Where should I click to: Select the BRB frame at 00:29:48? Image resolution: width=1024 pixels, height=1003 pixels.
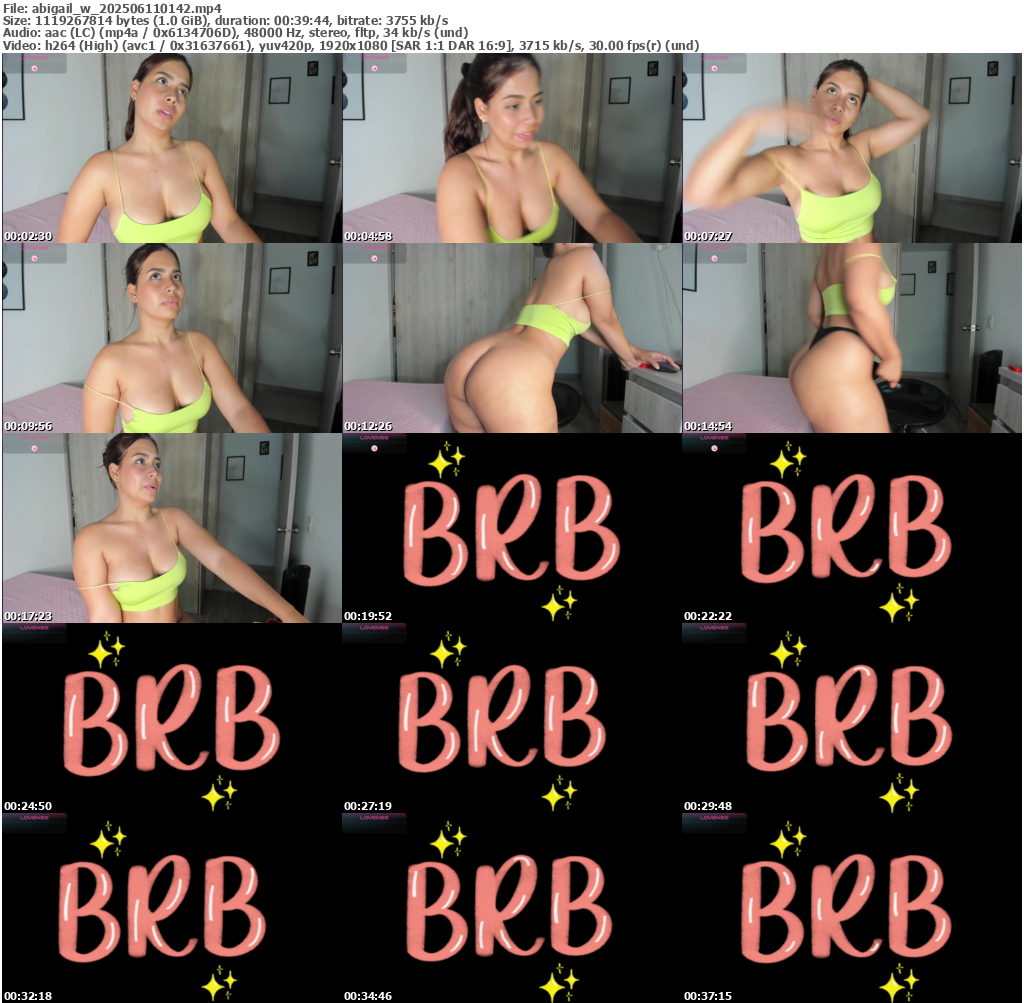852,718
